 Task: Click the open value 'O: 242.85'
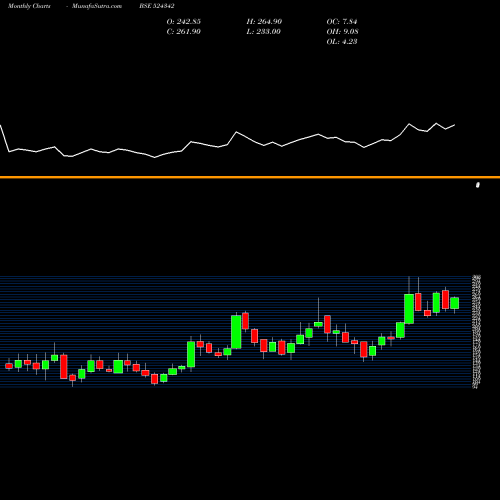(184, 22)
